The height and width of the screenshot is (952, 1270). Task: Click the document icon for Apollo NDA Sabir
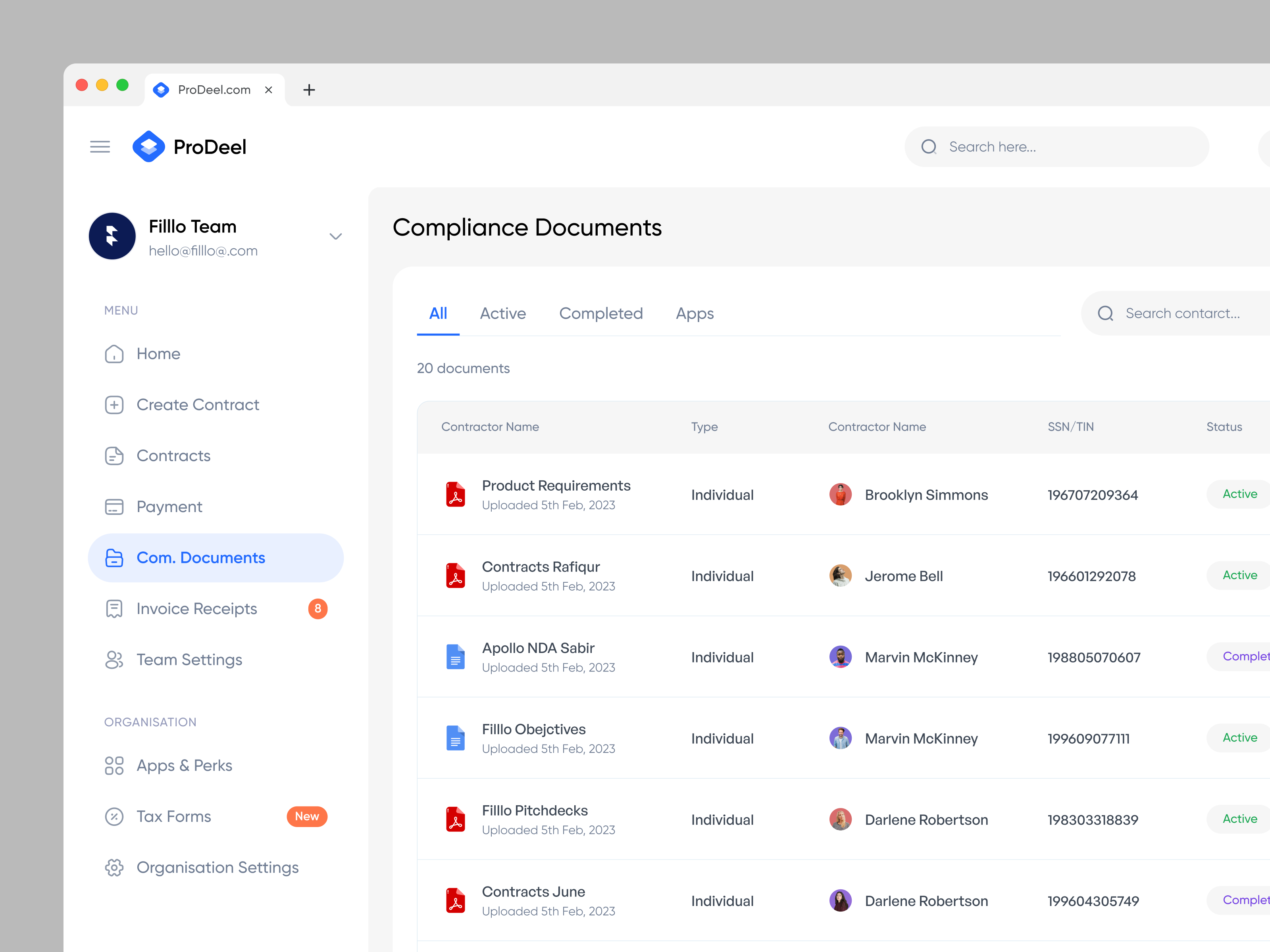pos(455,657)
